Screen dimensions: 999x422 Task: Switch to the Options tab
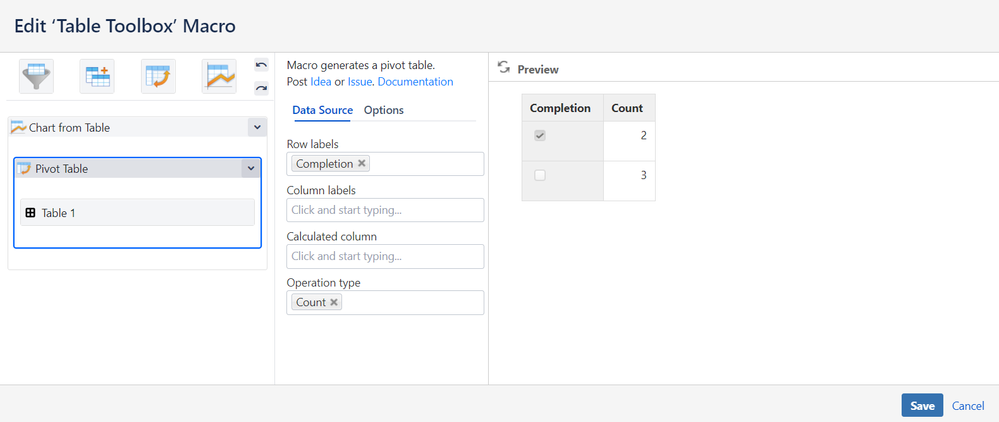tap(384, 110)
